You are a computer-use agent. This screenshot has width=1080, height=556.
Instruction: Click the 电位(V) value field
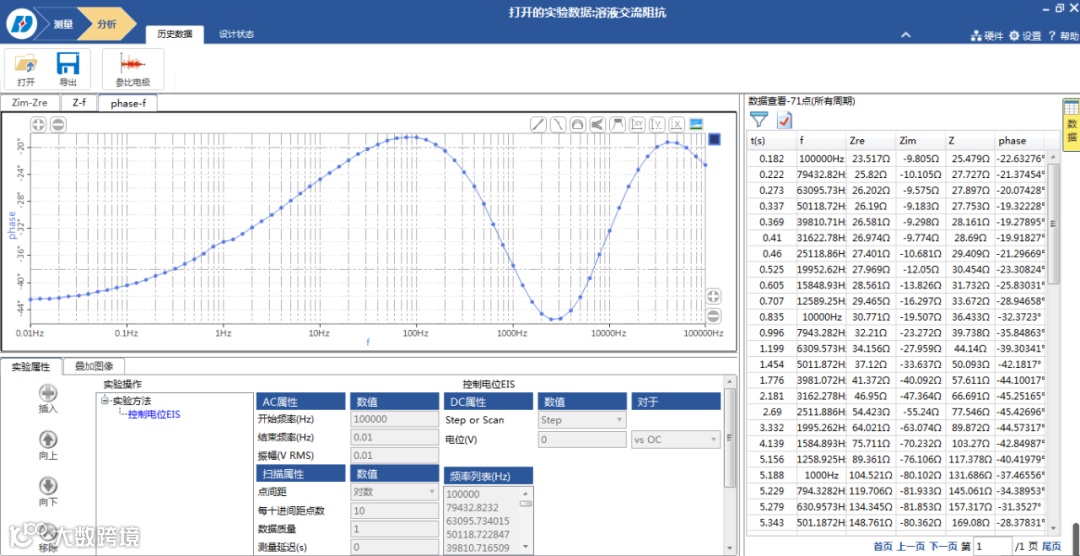pyautogui.click(x=581, y=440)
